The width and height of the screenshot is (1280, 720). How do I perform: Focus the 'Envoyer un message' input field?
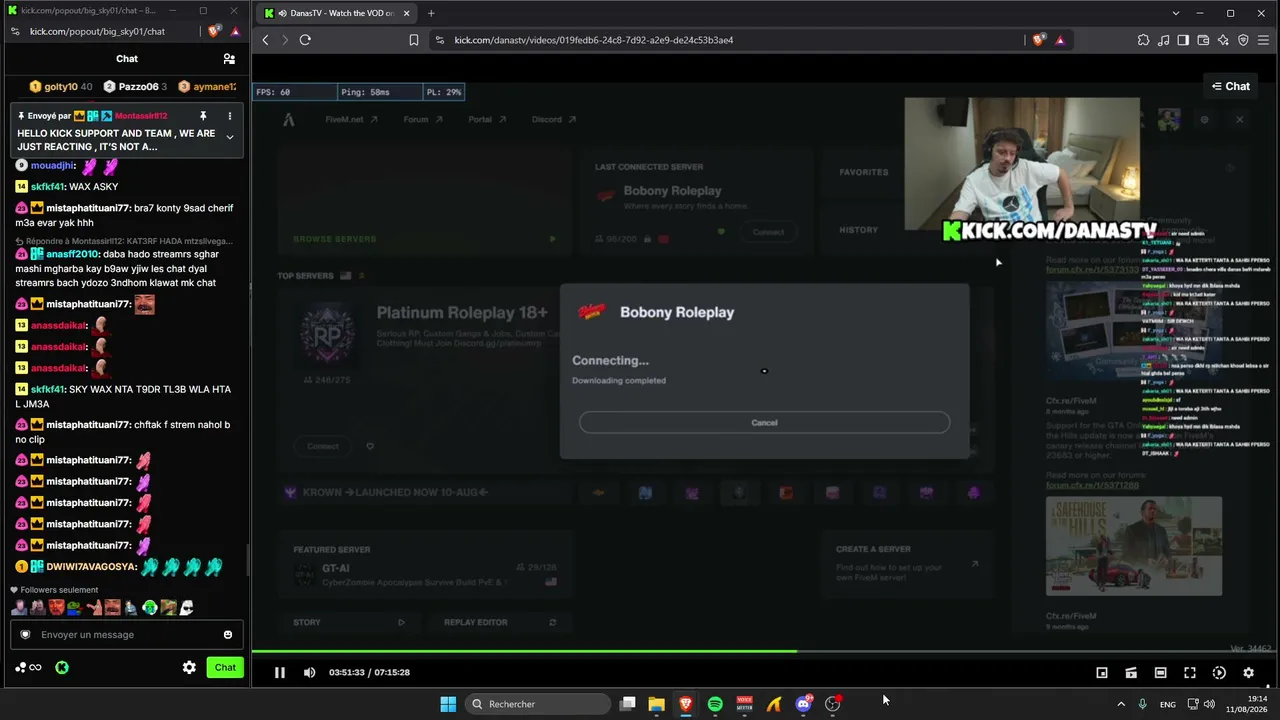pyautogui.click(x=126, y=635)
